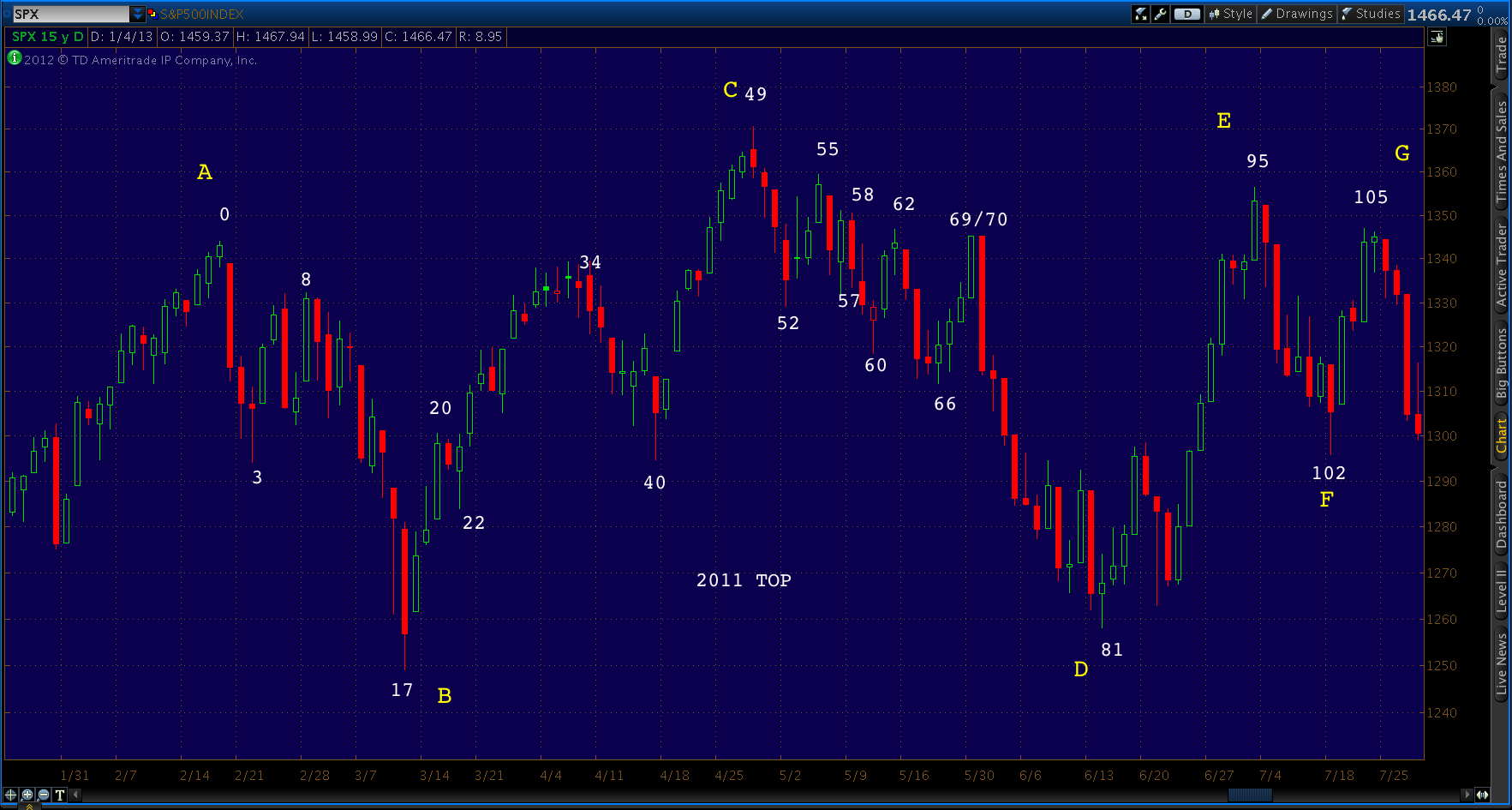Select the crosshair pan tool

[10, 795]
